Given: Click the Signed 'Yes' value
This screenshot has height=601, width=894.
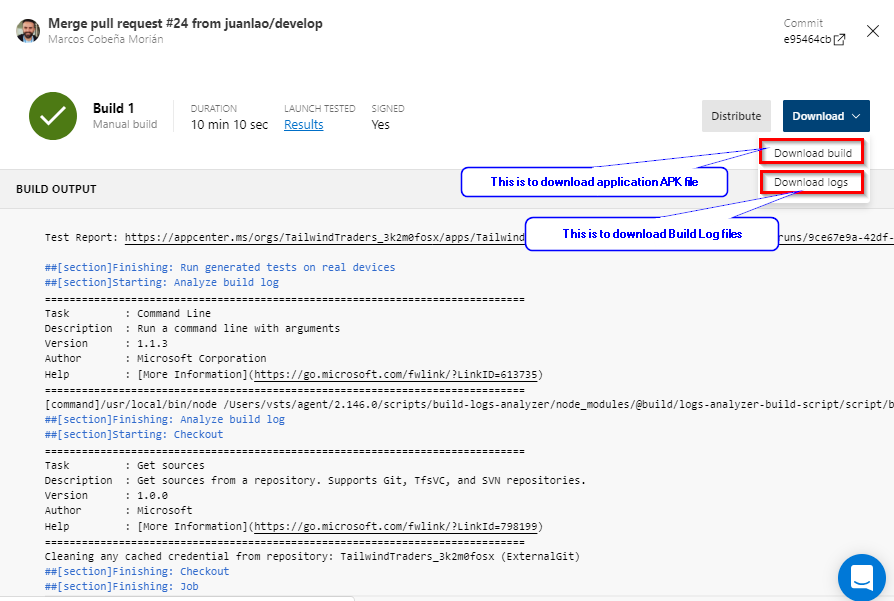Looking at the screenshot, I should (x=380, y=124).
